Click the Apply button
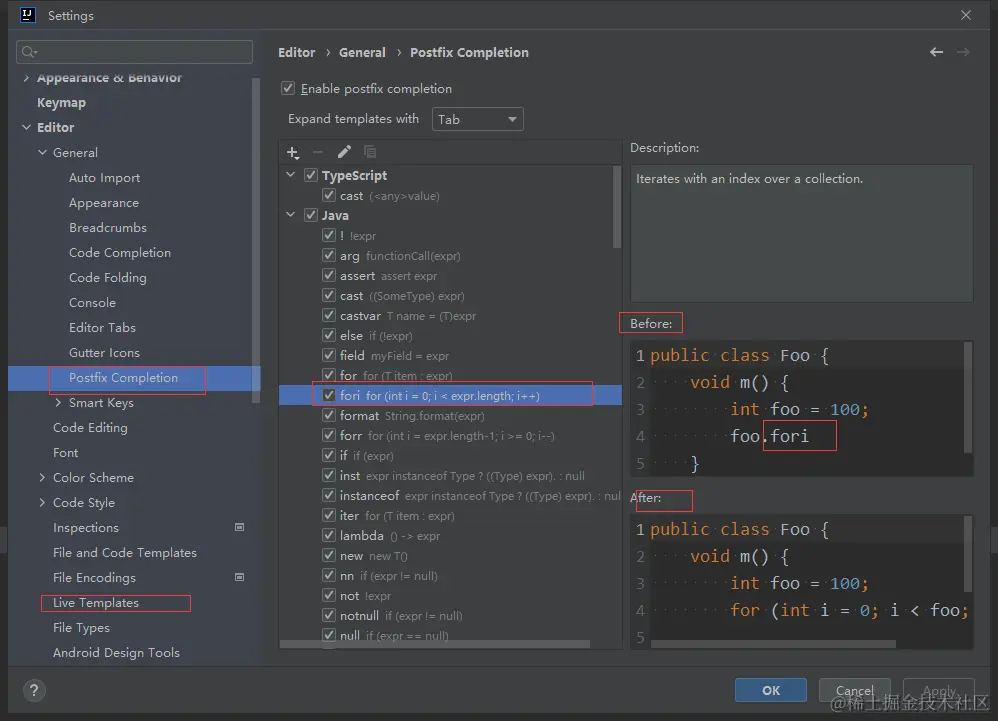The image size is (998, 721). (939, 690)
